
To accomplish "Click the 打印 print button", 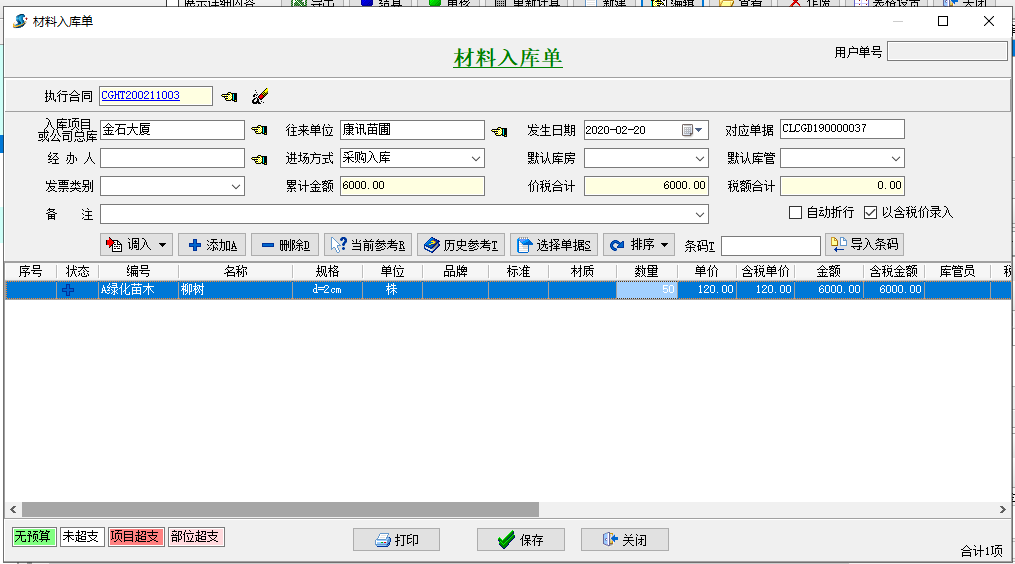I will click(396, 540).
